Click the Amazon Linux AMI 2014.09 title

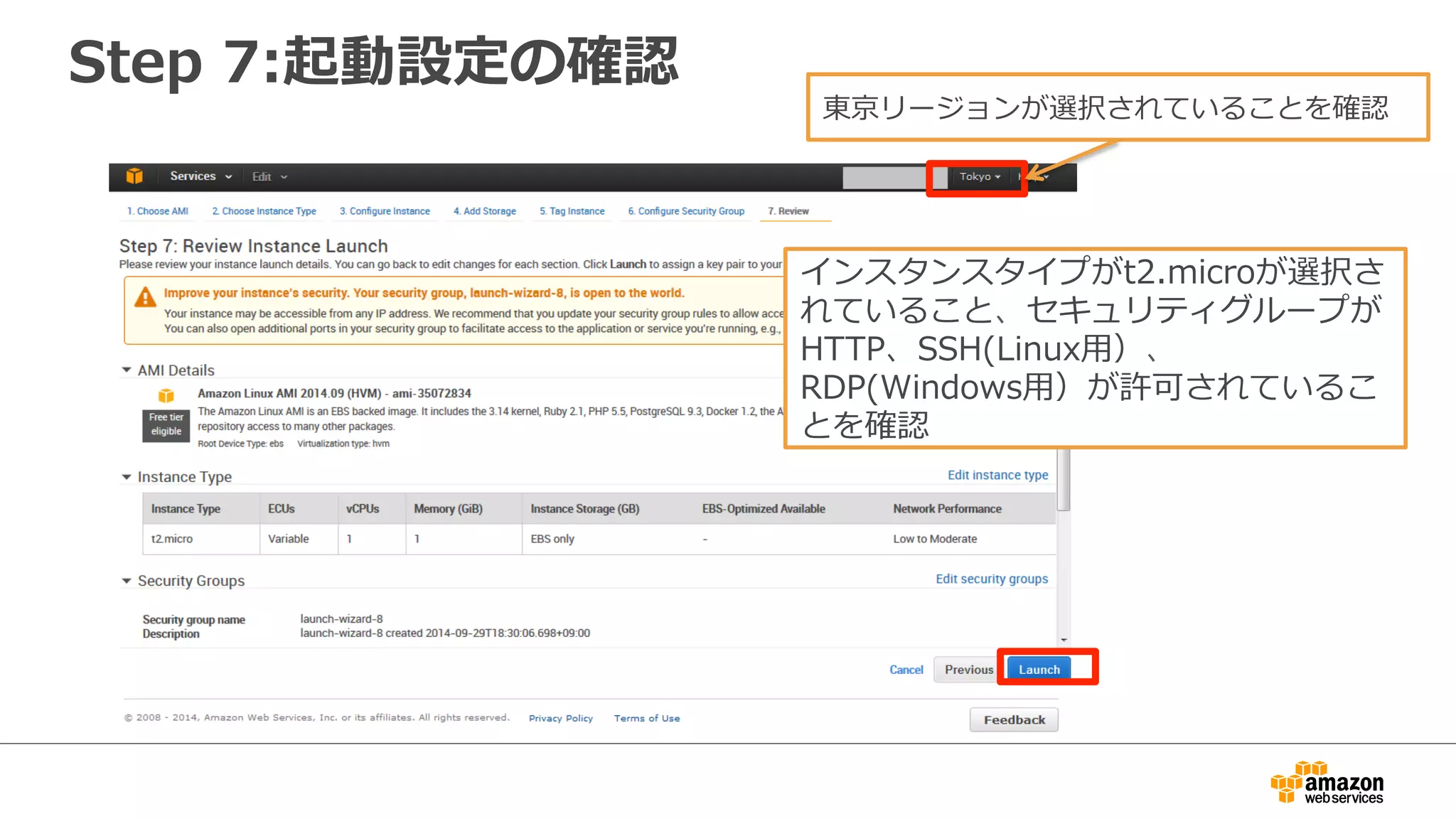(334, 393)
